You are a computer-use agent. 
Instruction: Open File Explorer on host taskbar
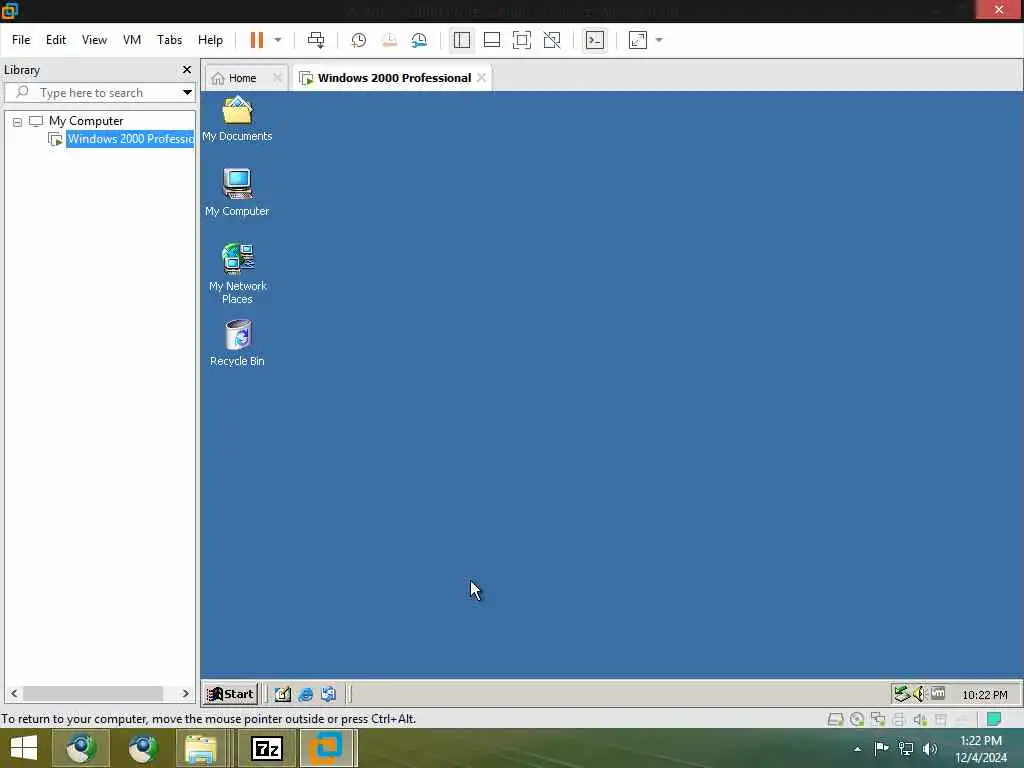(x=202, y=748)
